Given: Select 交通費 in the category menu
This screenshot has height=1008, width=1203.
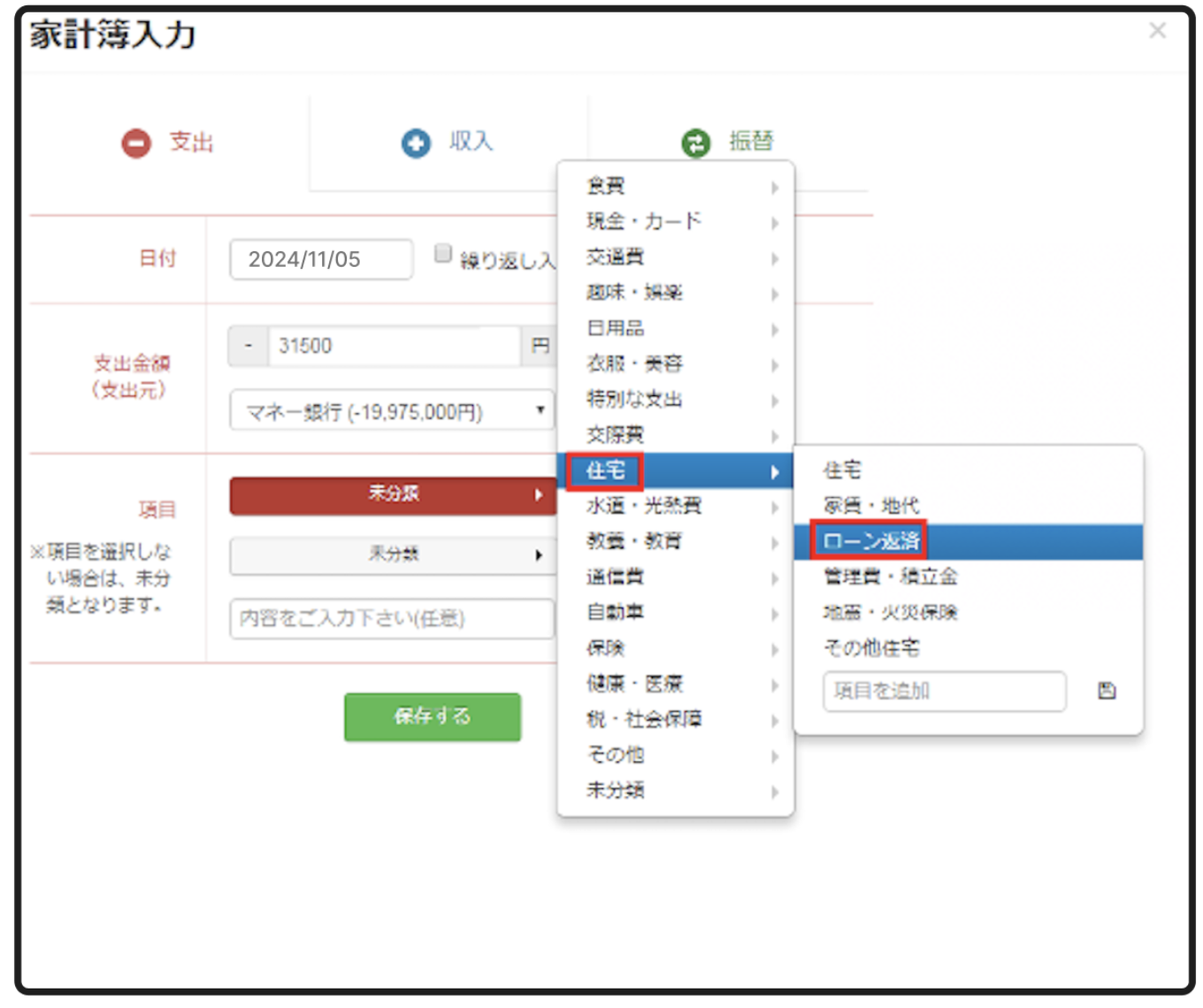Looking at the screenshot, I should 676,257.
